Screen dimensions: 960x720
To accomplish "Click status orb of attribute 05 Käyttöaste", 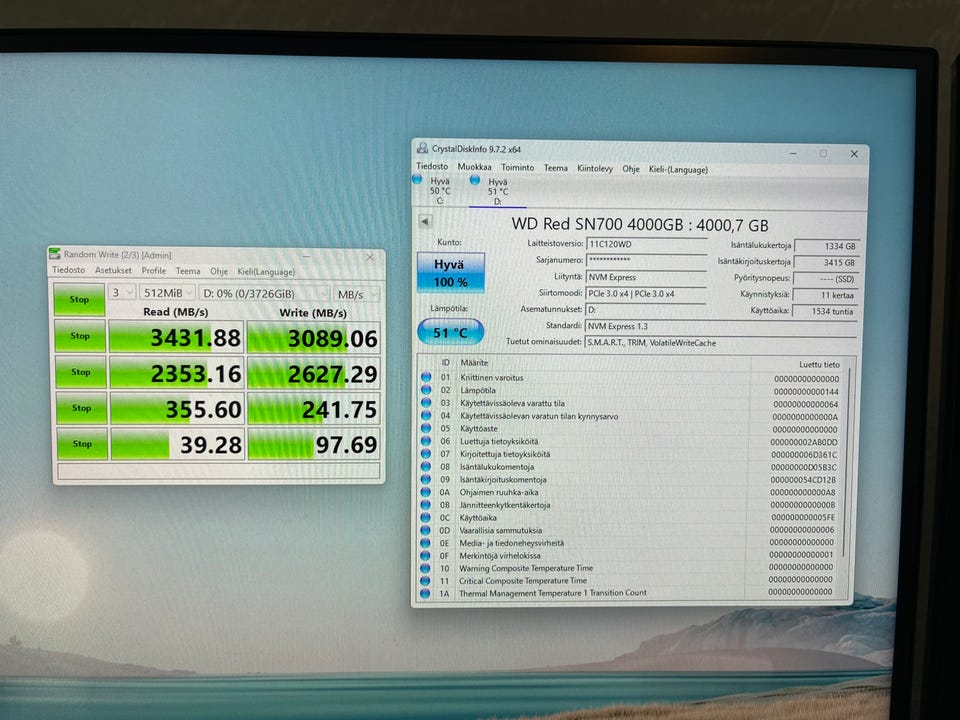I will (x=426, y=428).
